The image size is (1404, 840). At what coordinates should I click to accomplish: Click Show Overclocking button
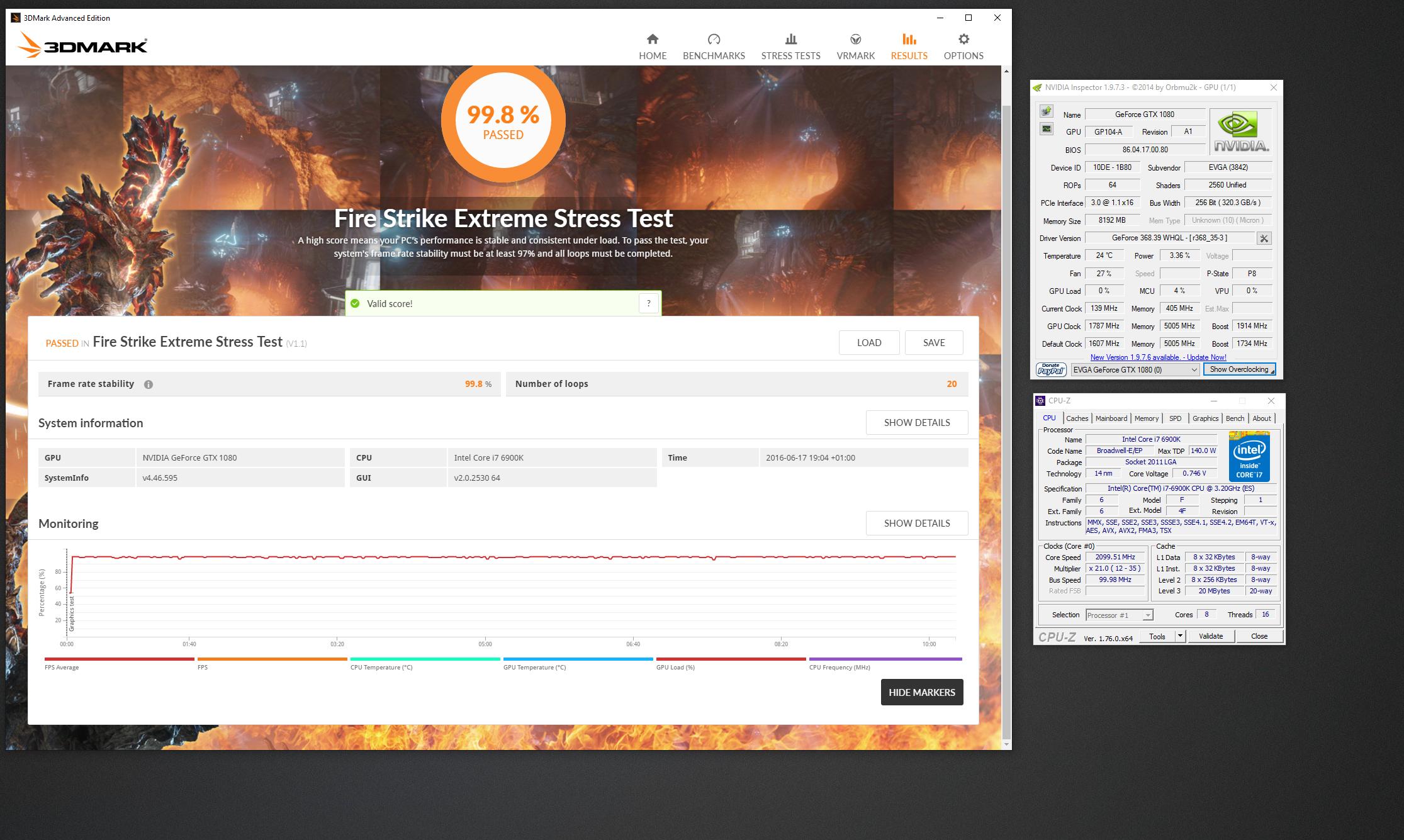coord(1238,369)
